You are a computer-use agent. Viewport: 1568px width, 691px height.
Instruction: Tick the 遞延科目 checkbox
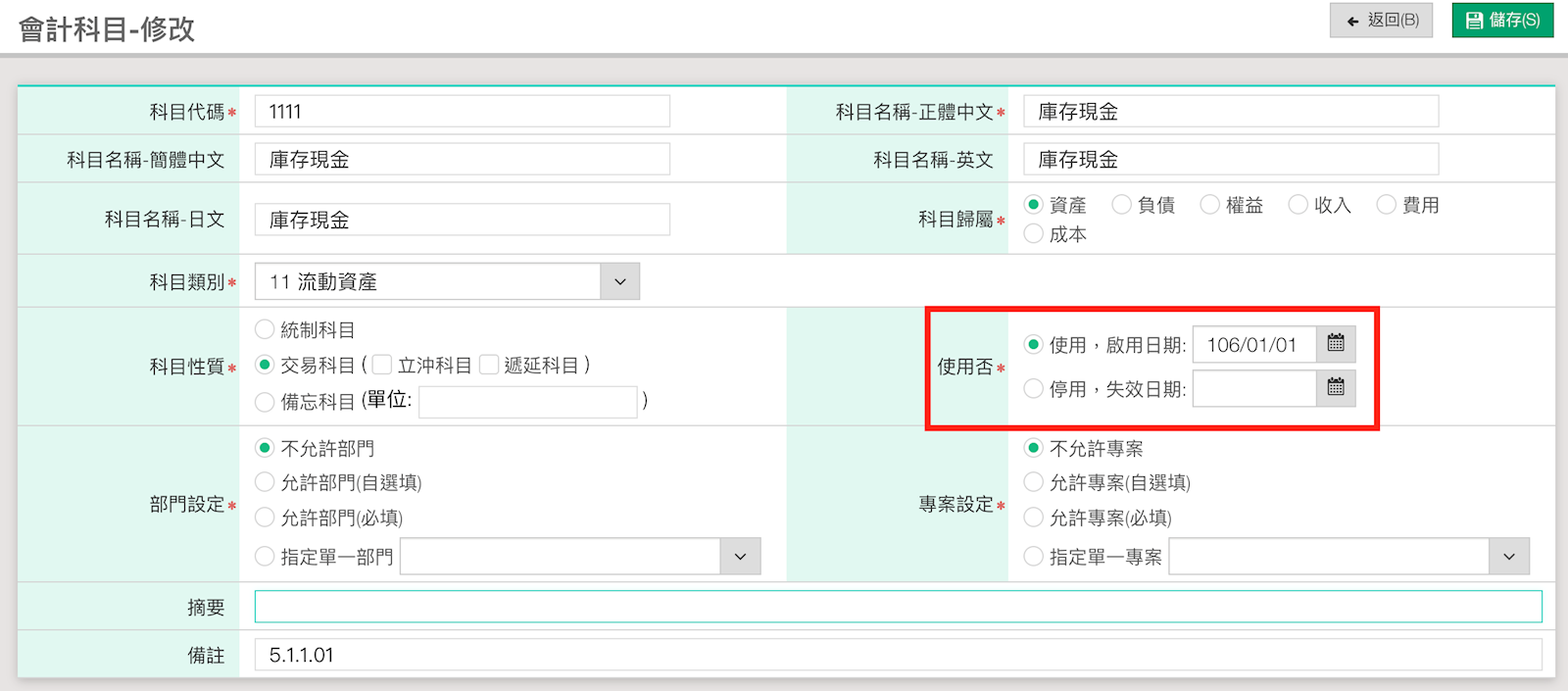tap(489, 365)
